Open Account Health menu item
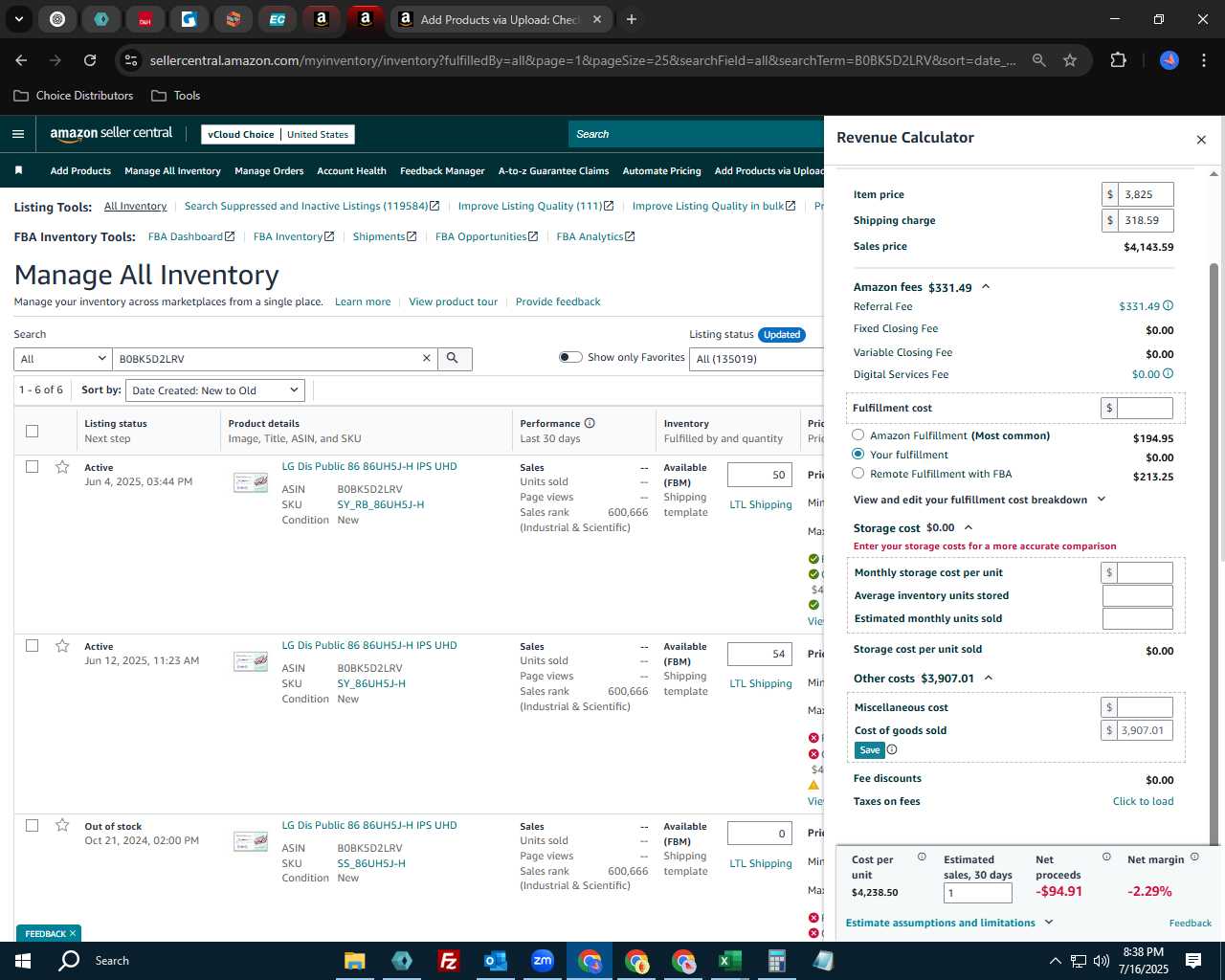The image size is (1225, 980). [351, 170]
